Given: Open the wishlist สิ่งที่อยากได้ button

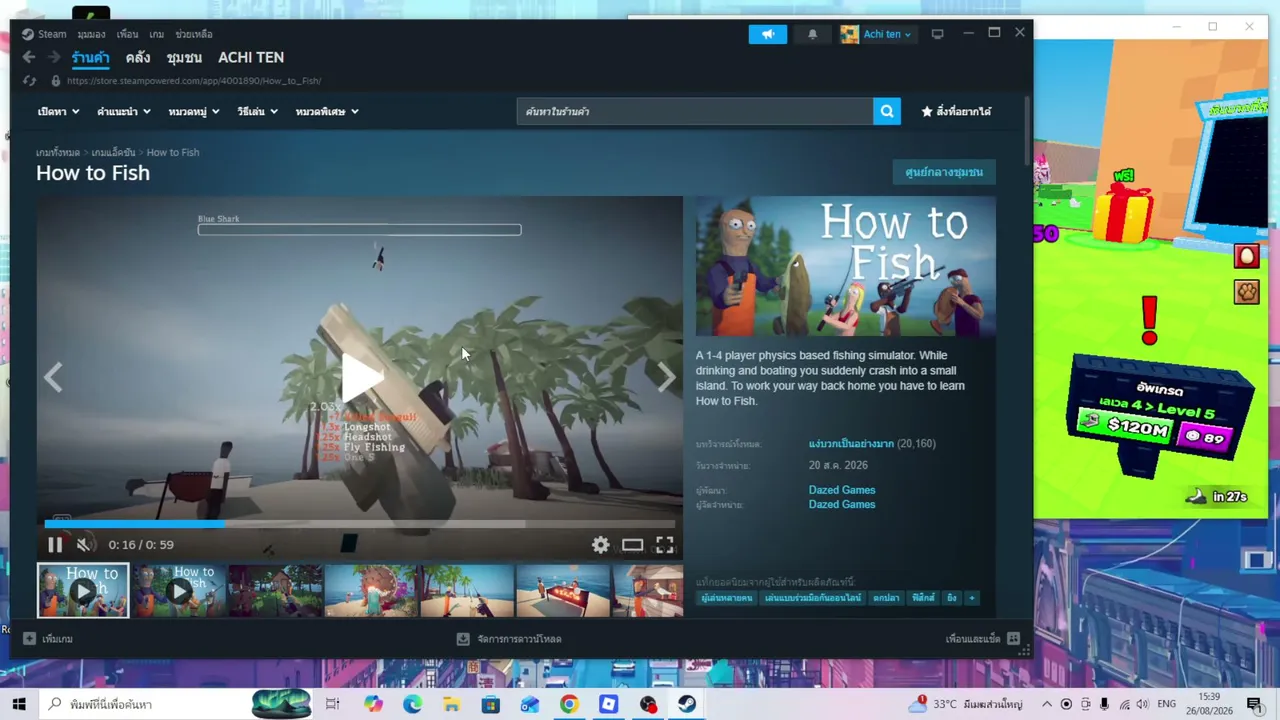Looking at the screenshot, I should (x=956, y=111).
